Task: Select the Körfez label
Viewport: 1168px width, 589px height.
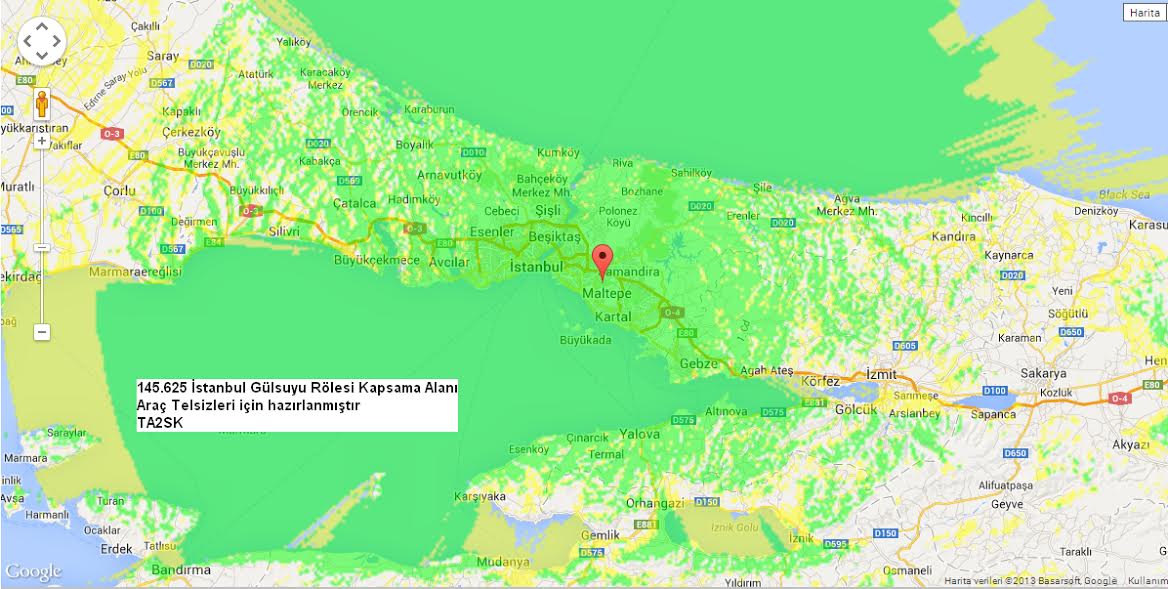Action: 820,381
